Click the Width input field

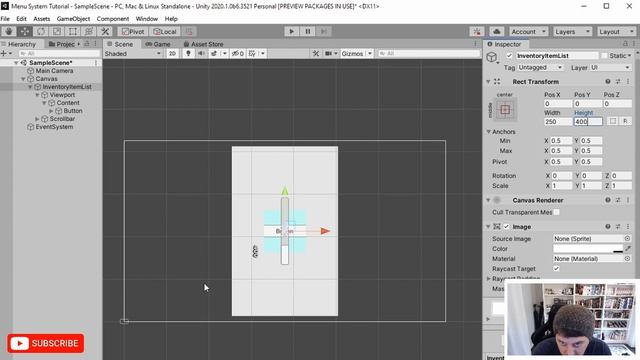pos(558,122)
